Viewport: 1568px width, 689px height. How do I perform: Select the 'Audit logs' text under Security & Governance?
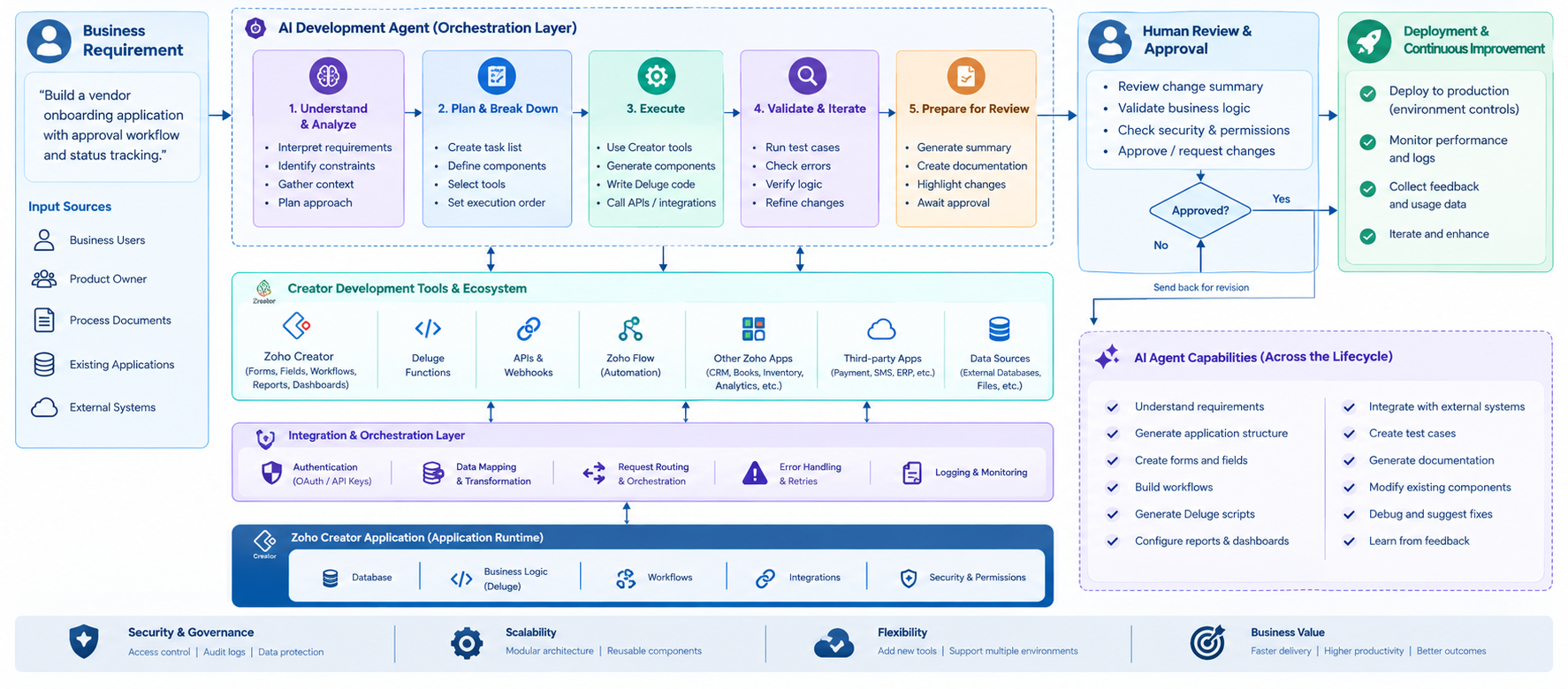coord(225,652)
